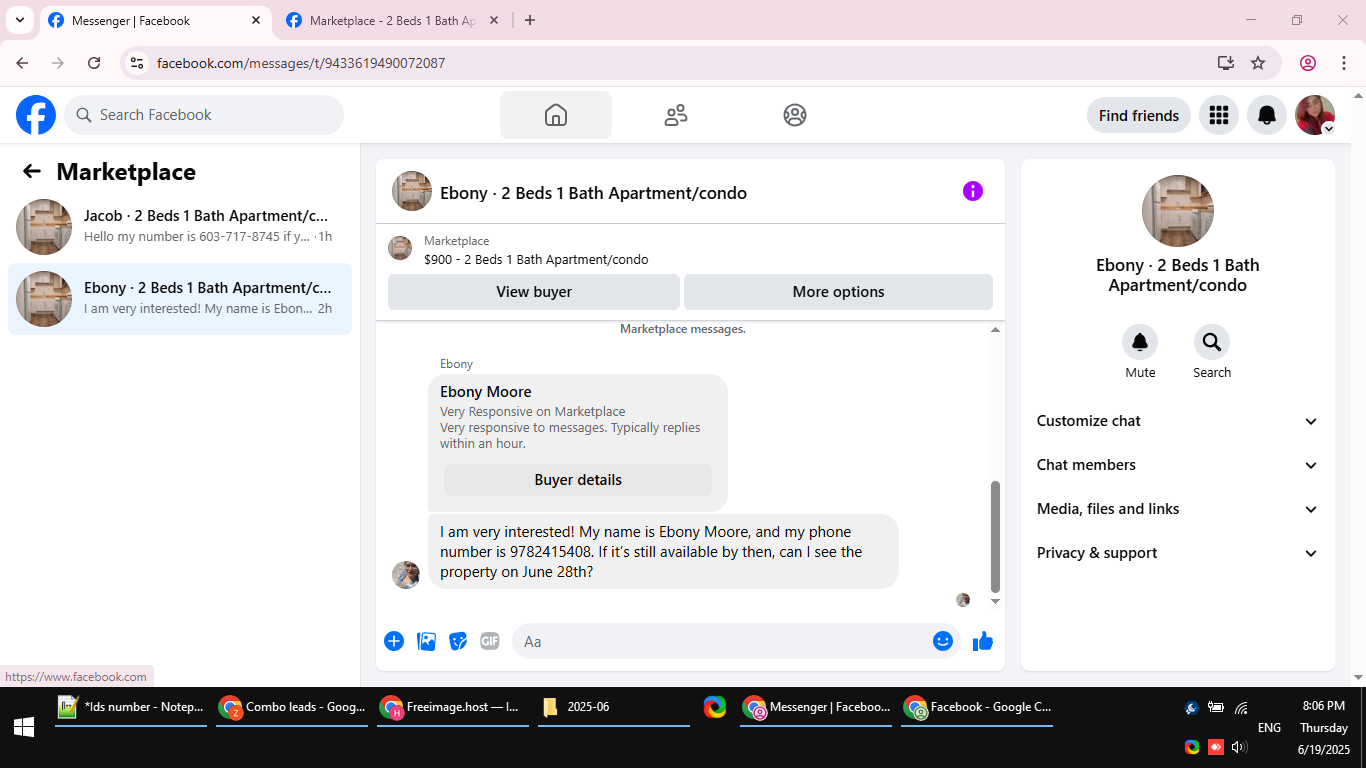The height and width of the screenshot is (768, 1366).
Task: Expand Chat members section
Action: [x=1178, y=465]
